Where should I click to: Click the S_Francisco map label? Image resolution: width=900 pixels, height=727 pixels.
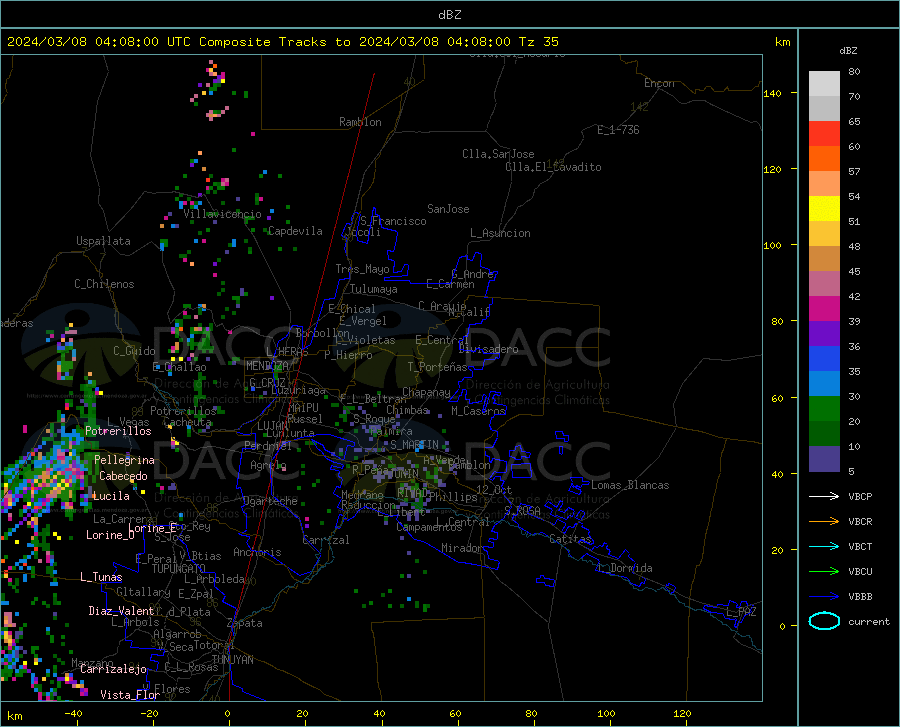pyautogui.click(x=393, y=221)
